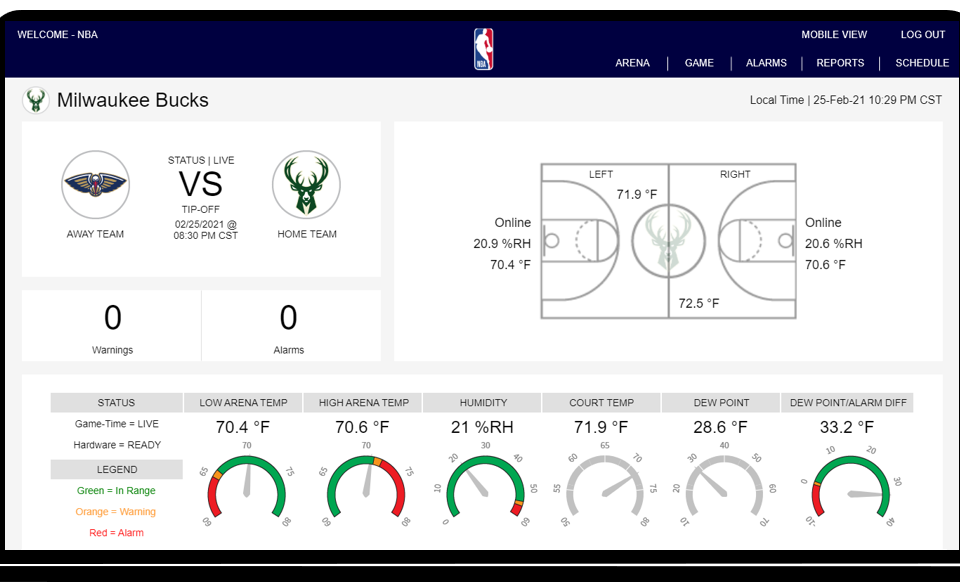Click the Alarms count tile

click(x=291, y=326)
